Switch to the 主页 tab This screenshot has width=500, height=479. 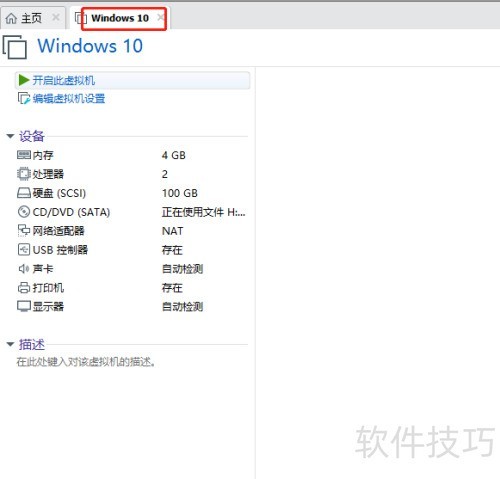(x=32, y=18)
